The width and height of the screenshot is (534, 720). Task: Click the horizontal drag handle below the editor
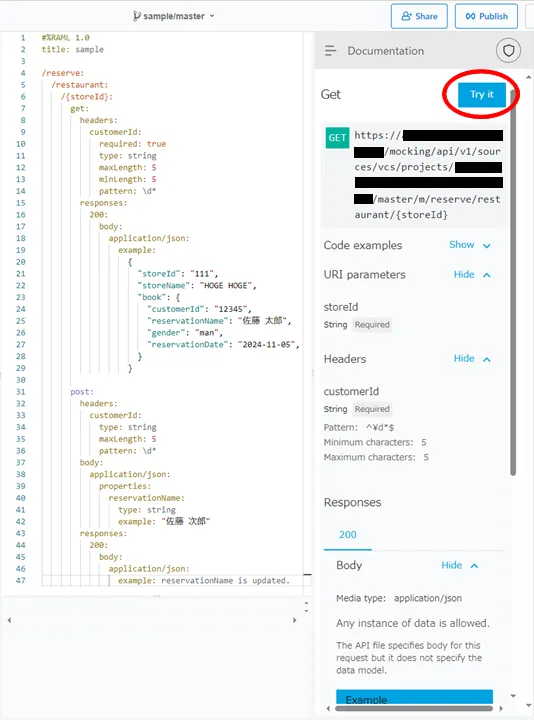(157, 596)
